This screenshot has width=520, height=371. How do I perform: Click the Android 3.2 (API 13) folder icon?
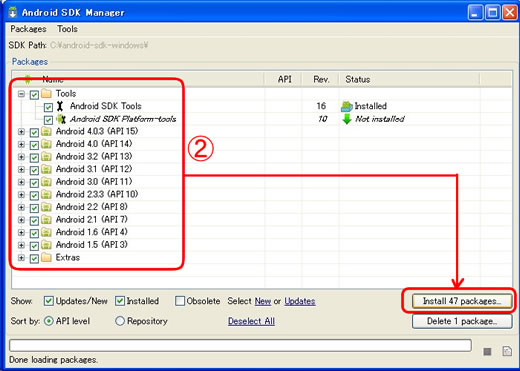click(46, 157)
